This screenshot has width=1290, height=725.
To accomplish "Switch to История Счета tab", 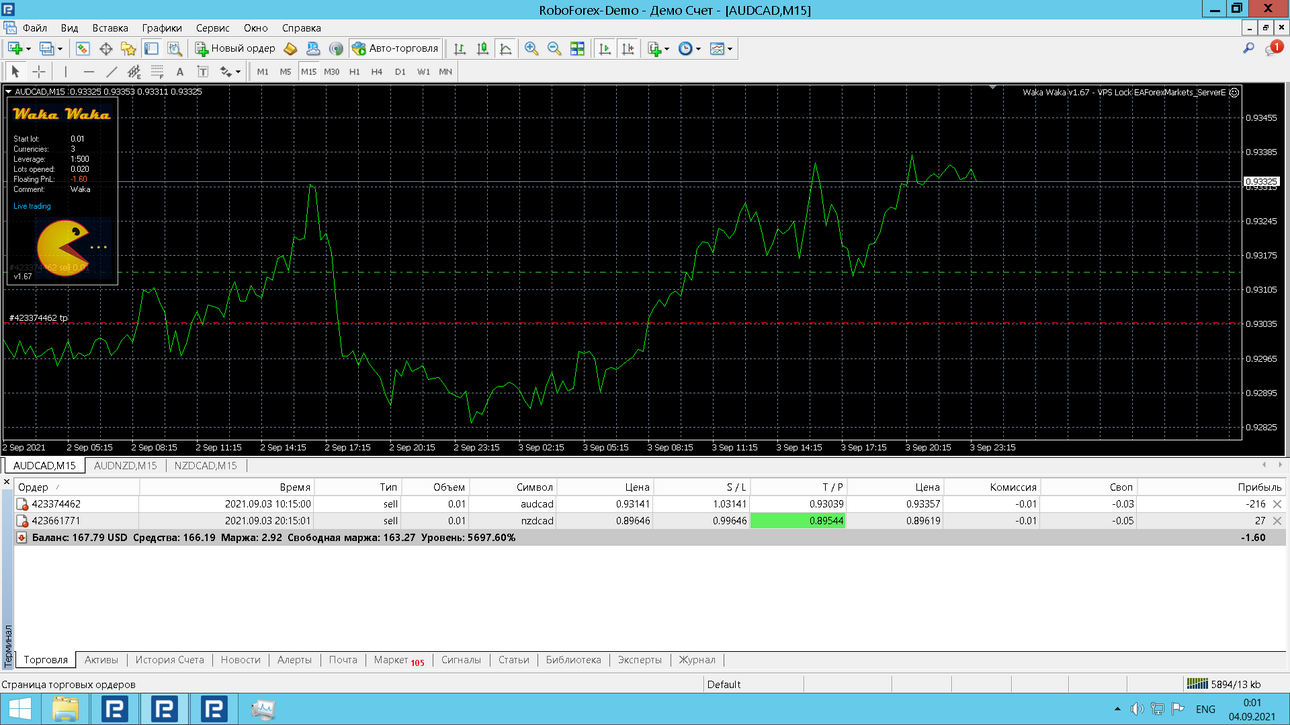I will 170,660.
